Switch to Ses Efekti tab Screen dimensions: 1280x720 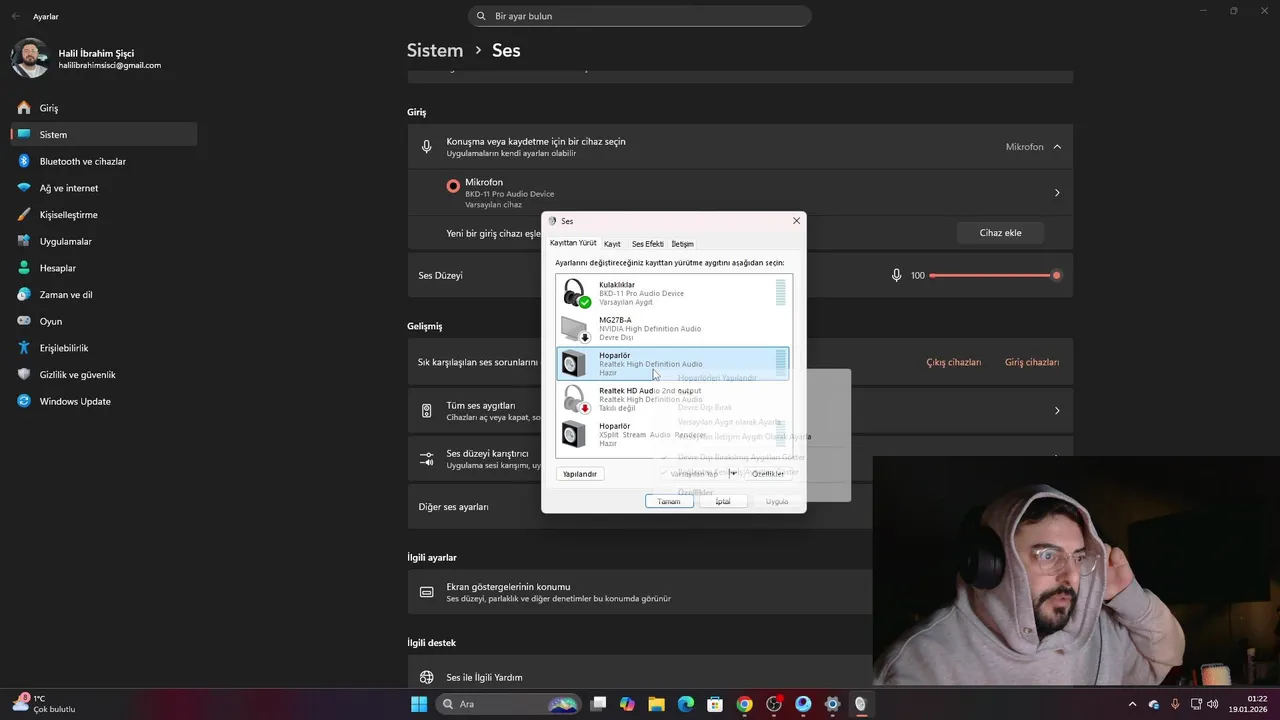click(647, 244)
